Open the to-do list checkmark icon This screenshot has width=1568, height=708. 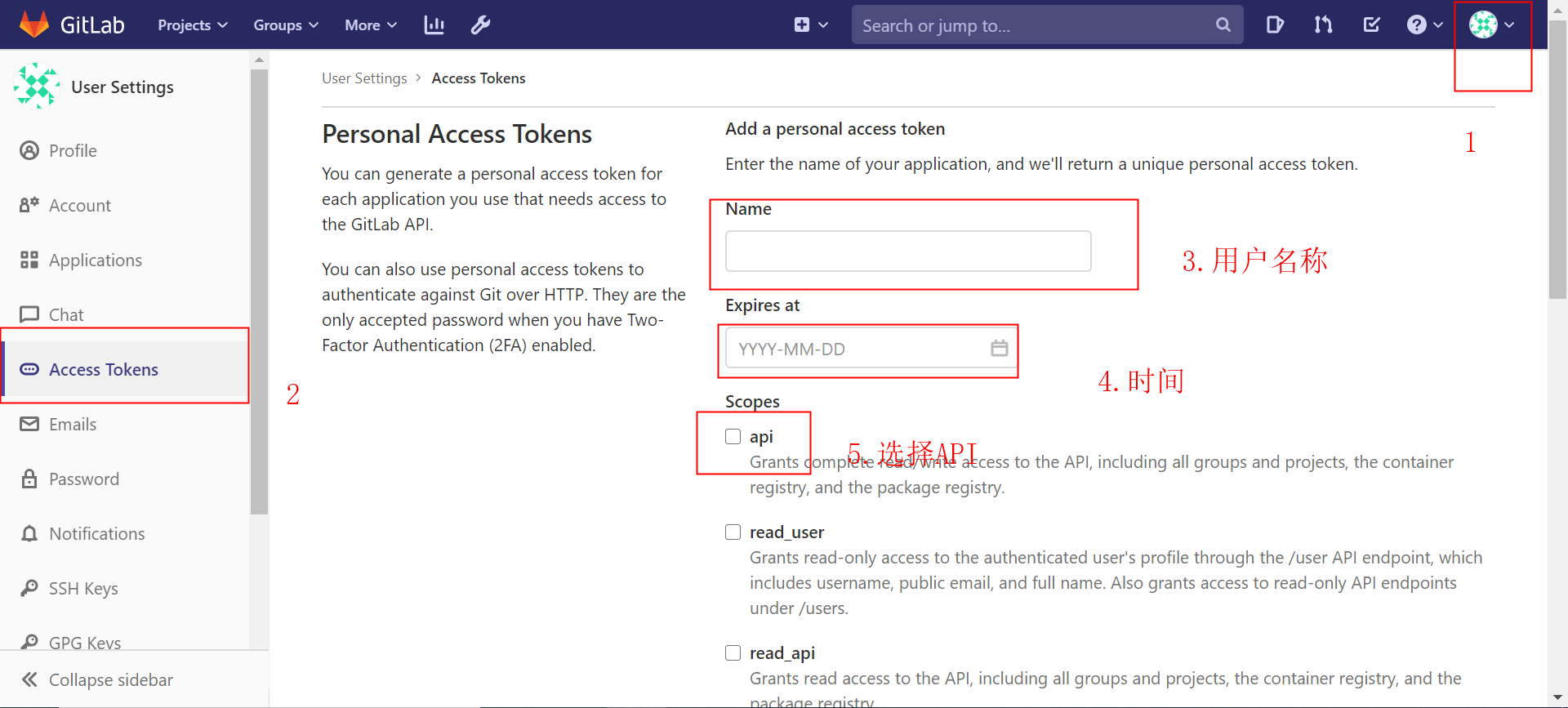tap(1371, 25)
